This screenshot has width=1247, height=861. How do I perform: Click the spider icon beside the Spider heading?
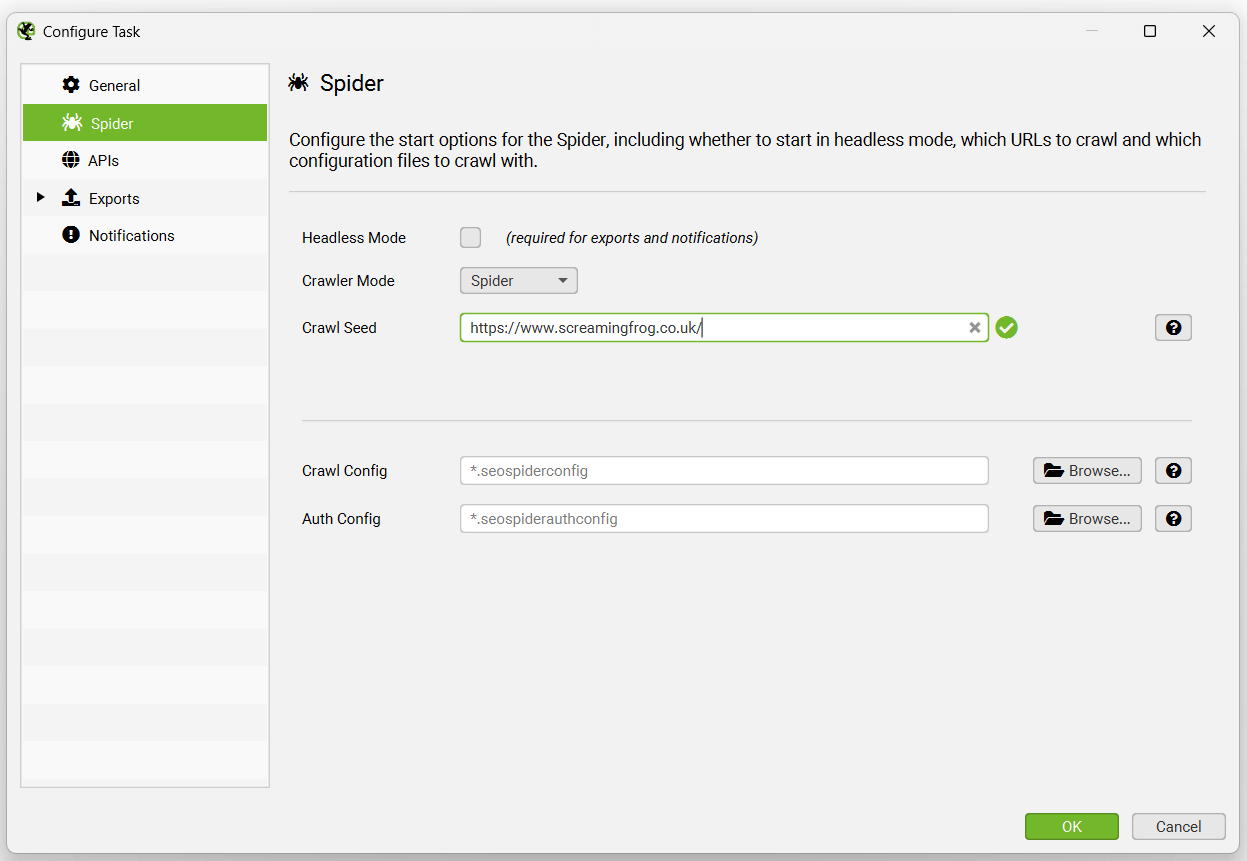(298, 83)
